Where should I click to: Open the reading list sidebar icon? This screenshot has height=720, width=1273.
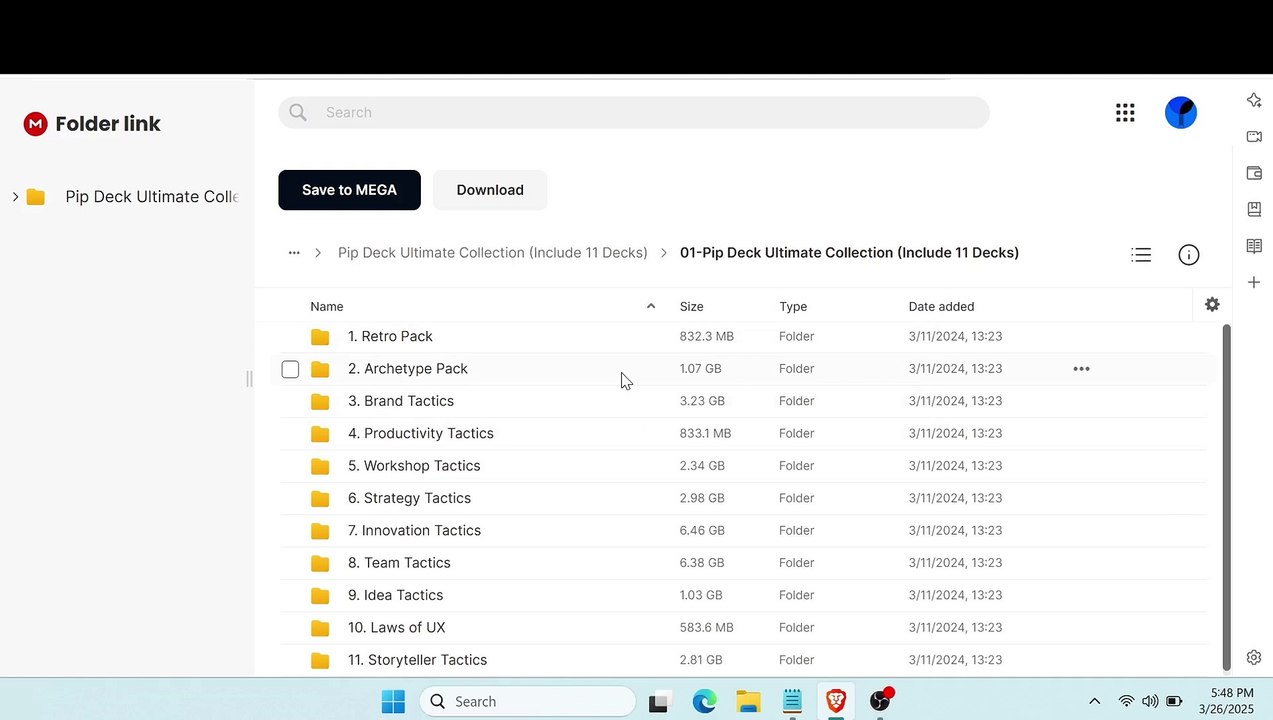pyautogui.click(x=1254, y=246)
